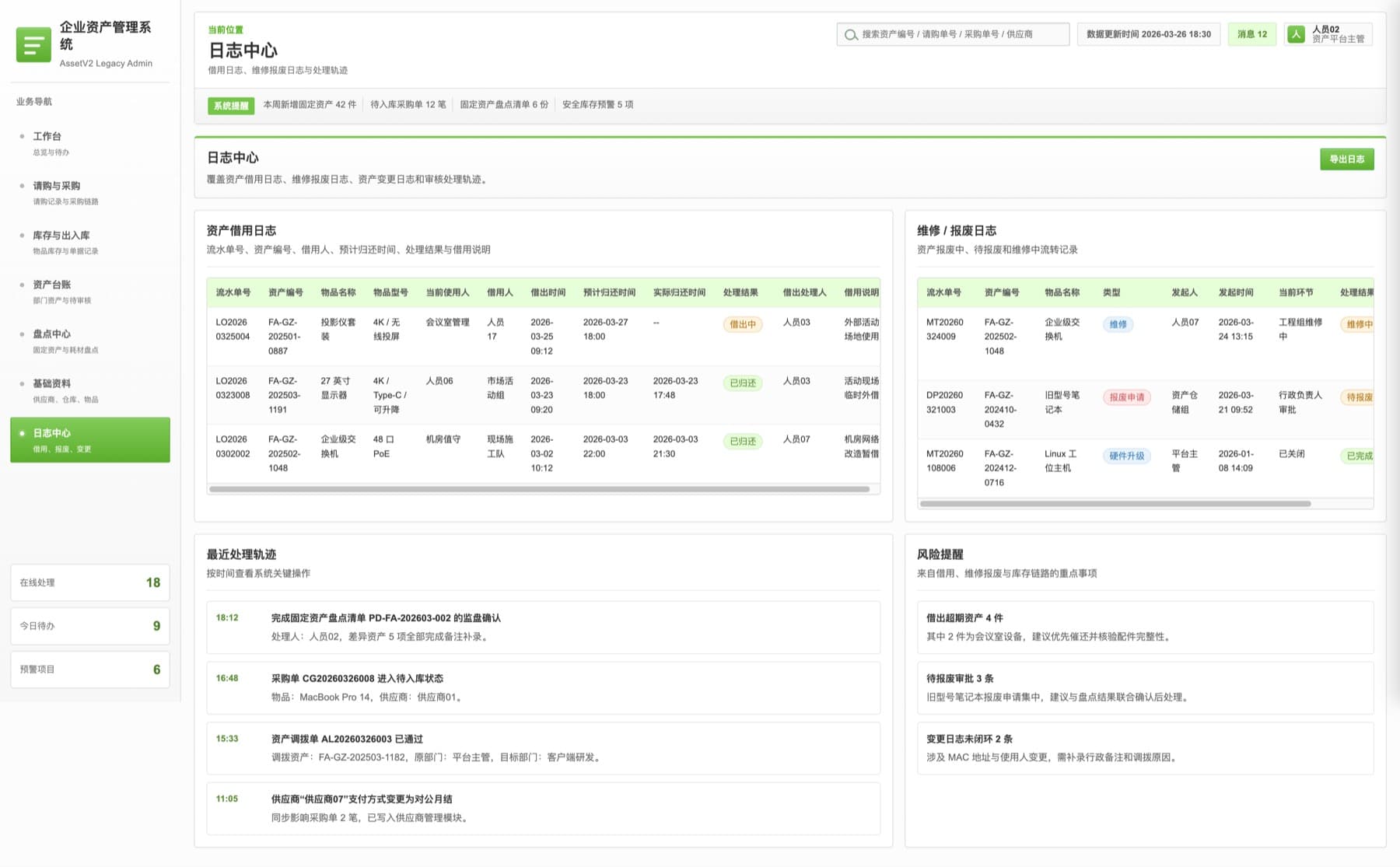Click the 处理结果 header in loan table
Screen dimensions: 1400x867
point(740,292)
